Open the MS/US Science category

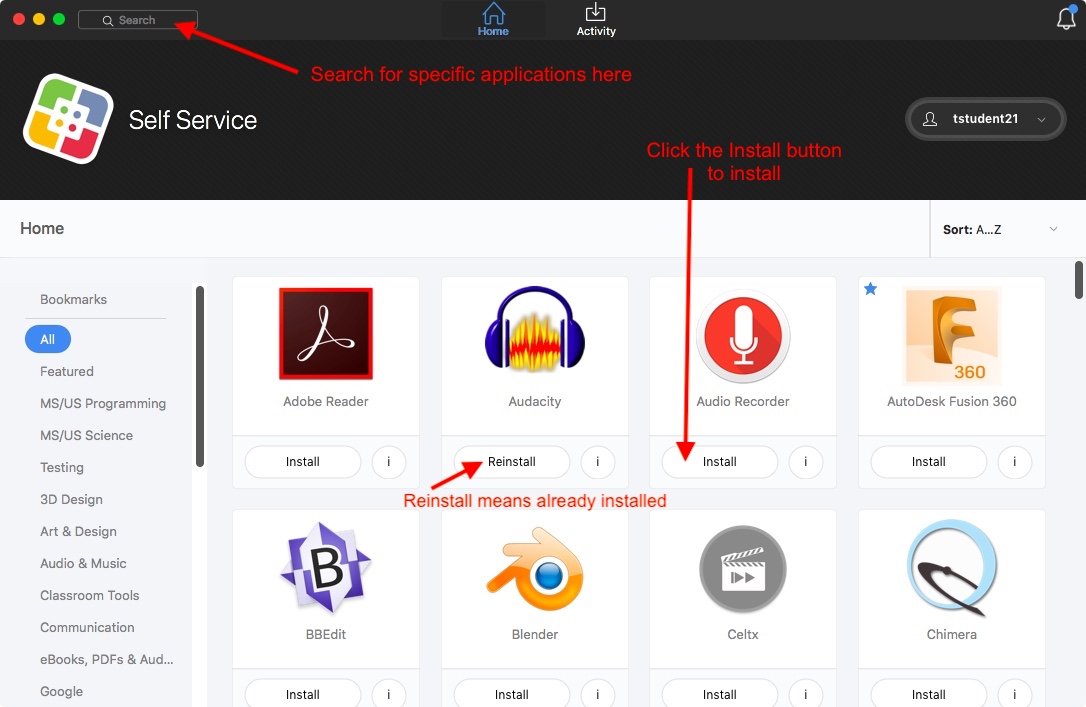coord(87,435)
